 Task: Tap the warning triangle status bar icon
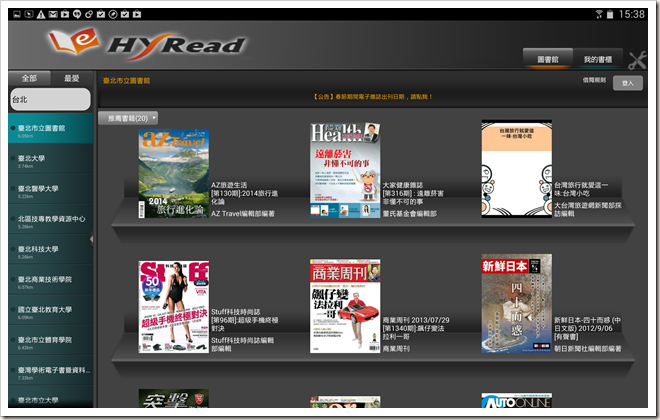coord(41,15)
